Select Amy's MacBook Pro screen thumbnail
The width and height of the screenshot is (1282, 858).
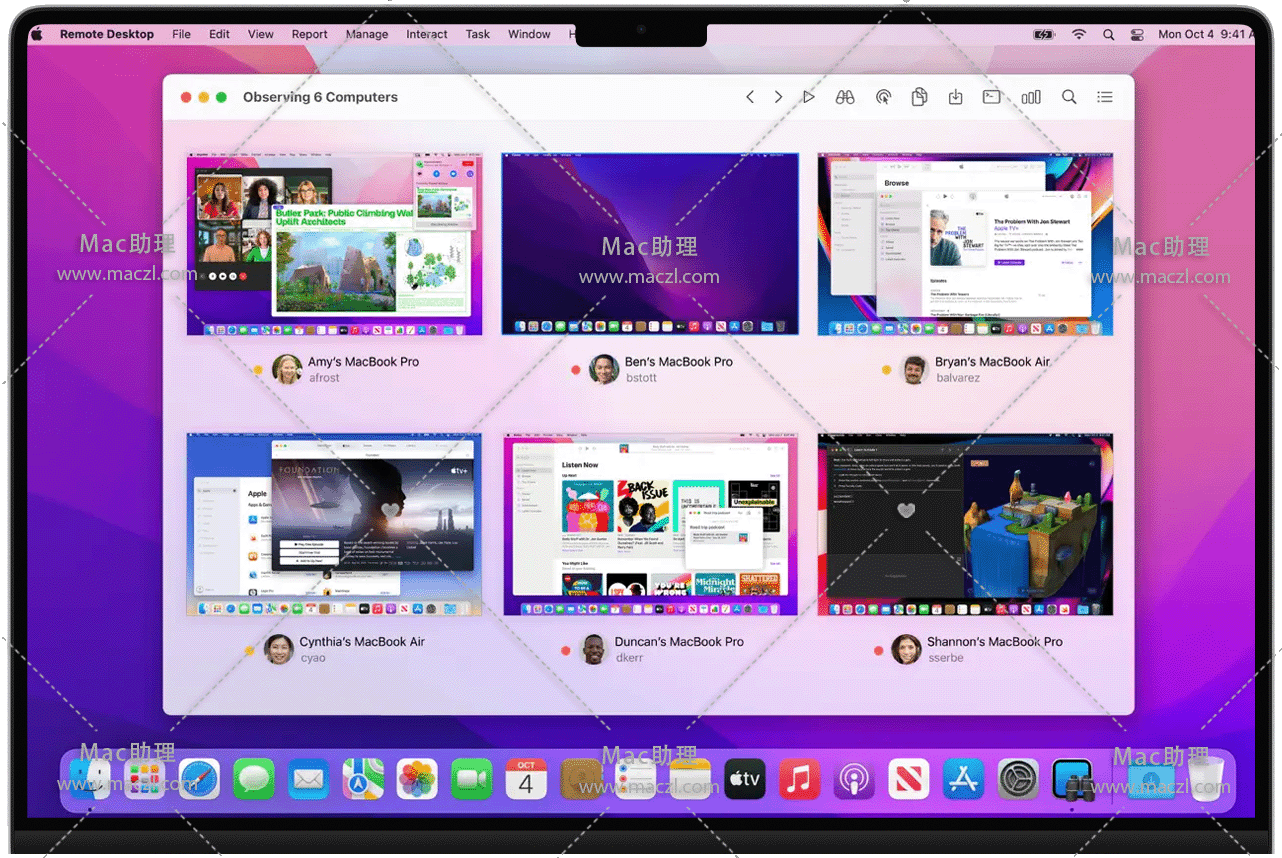pyautogui.click(x=334, y=244)
